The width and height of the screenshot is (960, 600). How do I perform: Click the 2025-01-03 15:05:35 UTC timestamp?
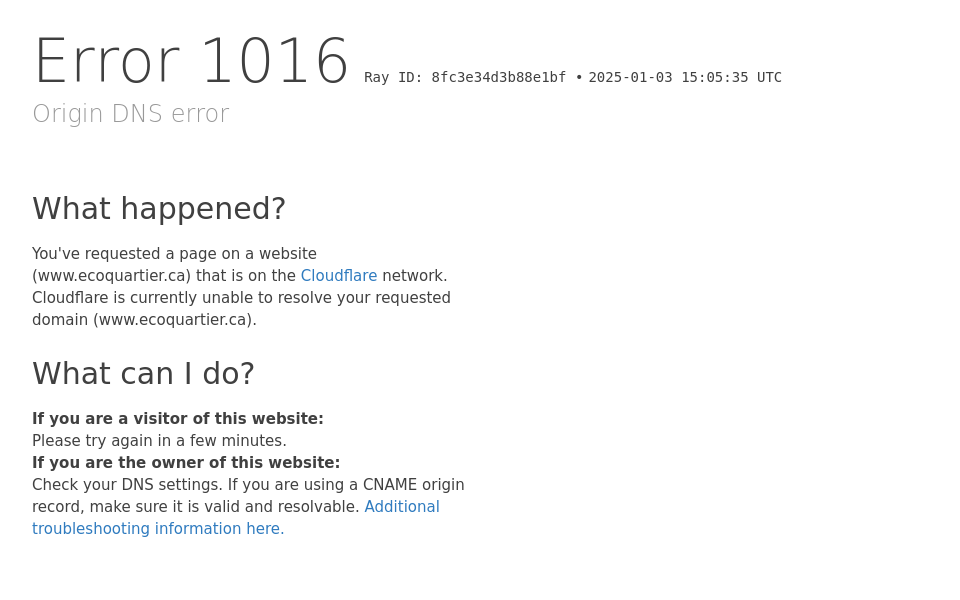685,78
